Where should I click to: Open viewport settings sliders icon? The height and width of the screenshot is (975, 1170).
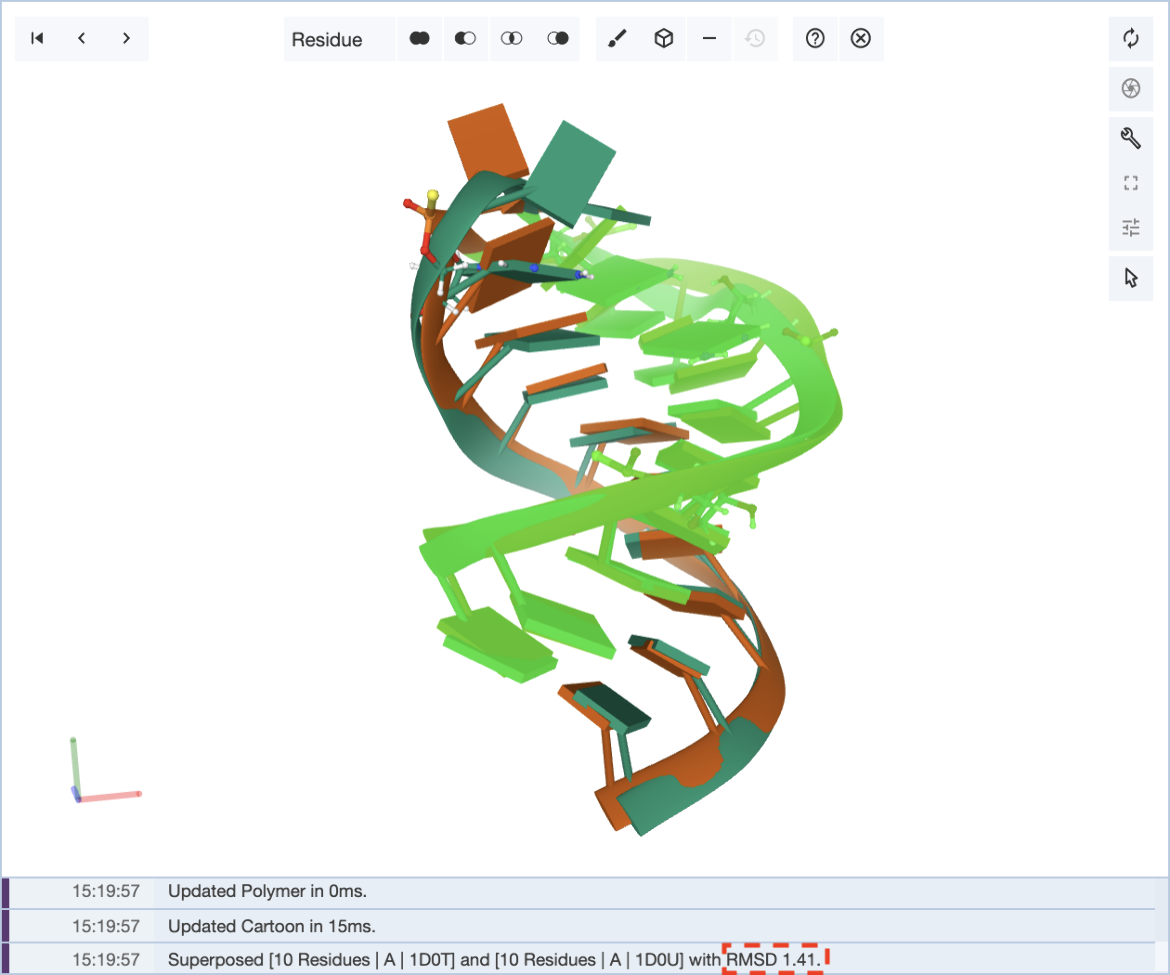tap(1131, 228)
